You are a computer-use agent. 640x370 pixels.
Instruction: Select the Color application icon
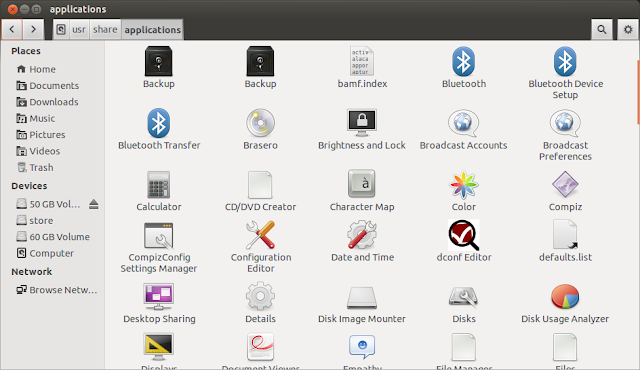point(464,184)
